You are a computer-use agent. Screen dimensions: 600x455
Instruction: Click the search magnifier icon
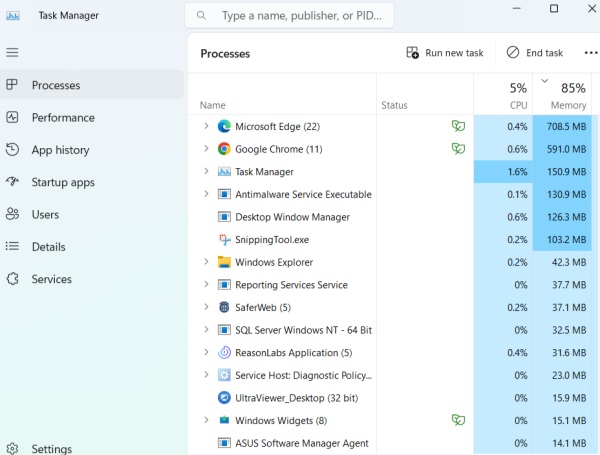point(201,16)
